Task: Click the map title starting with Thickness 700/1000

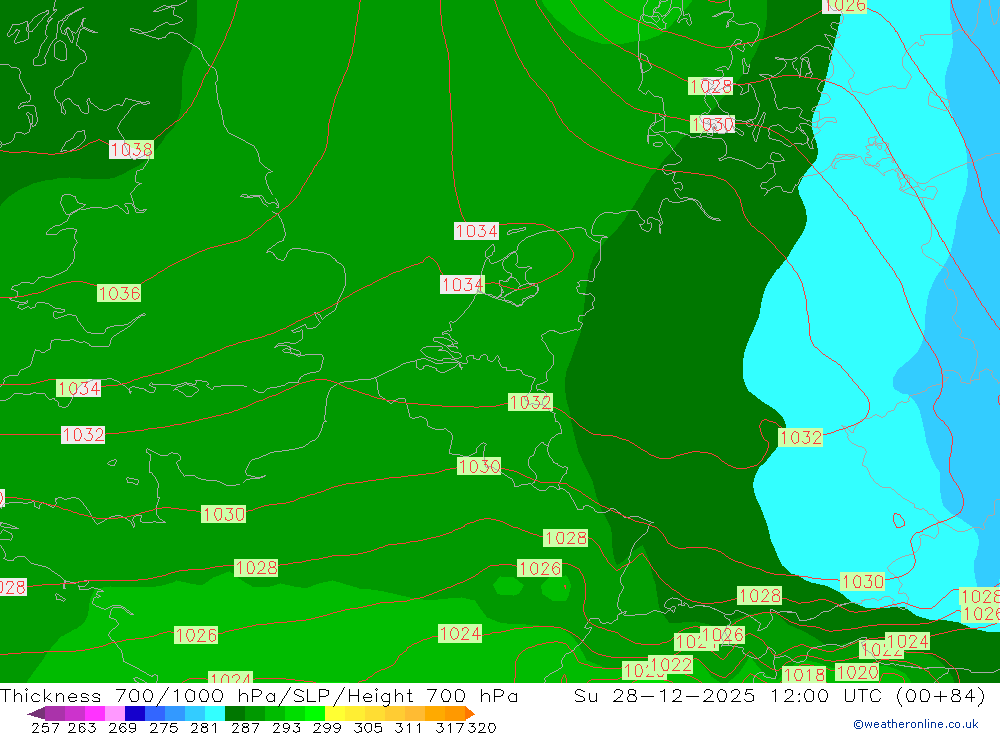Action: [x=259, y=695]
